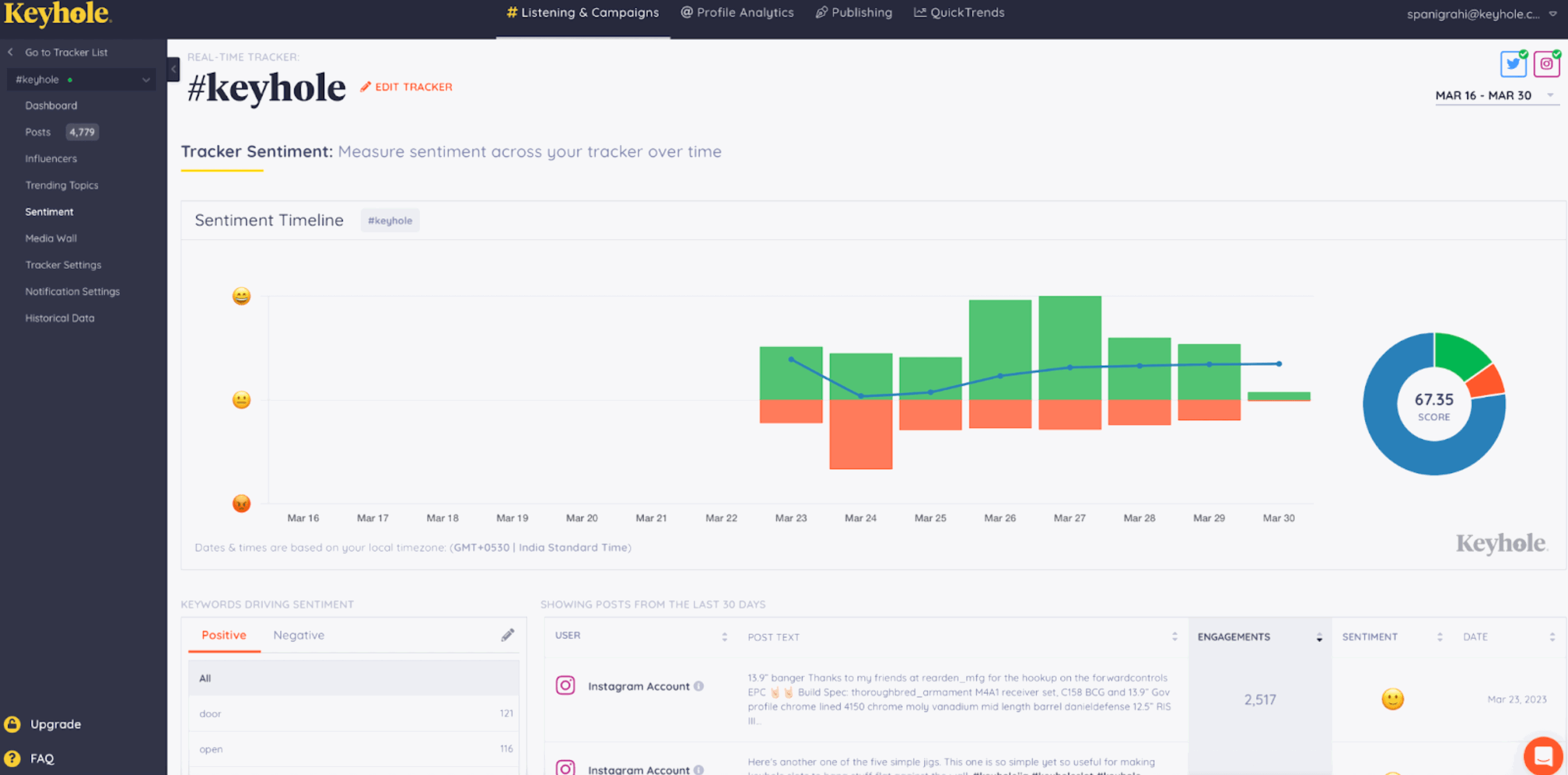The width and height of the screenshot is (1568, 775).
Task: Toggle the #keyhole tracker tag pill
Action: click(x=390, y=220)
